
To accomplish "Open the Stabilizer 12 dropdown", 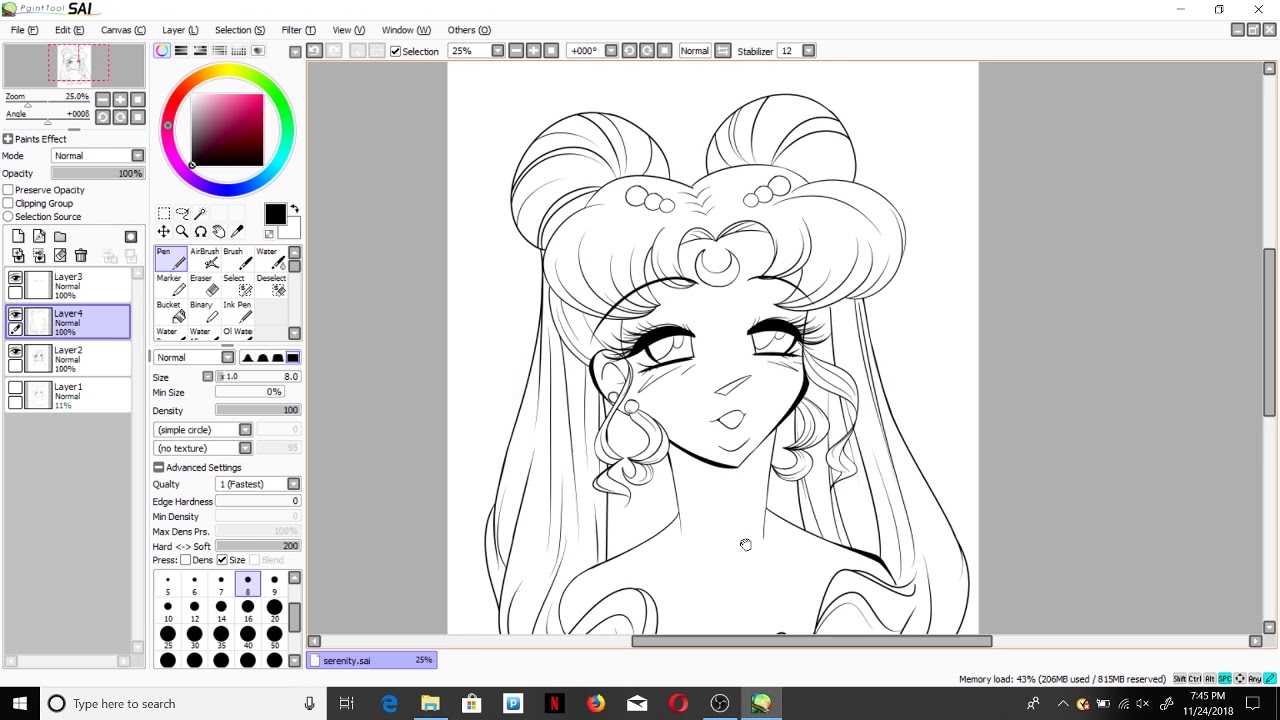I will point(809,51).
